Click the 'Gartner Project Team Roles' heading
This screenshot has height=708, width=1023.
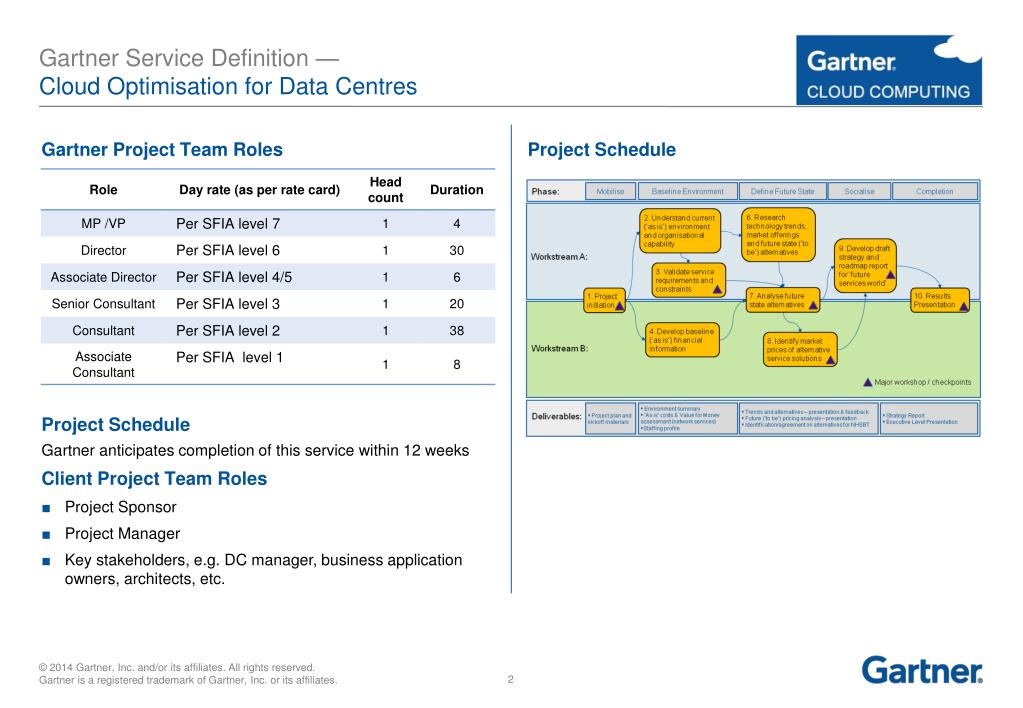pos(162,149)
